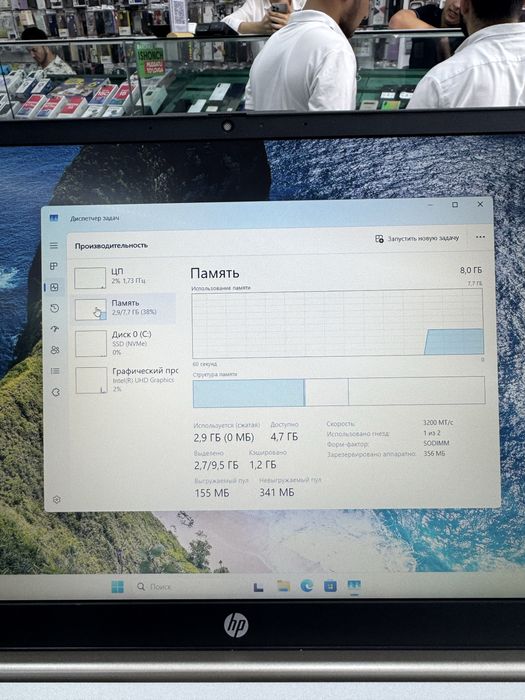Click the 'Производительность' page heading
This screenshot has height=700, width=525.
111,246
